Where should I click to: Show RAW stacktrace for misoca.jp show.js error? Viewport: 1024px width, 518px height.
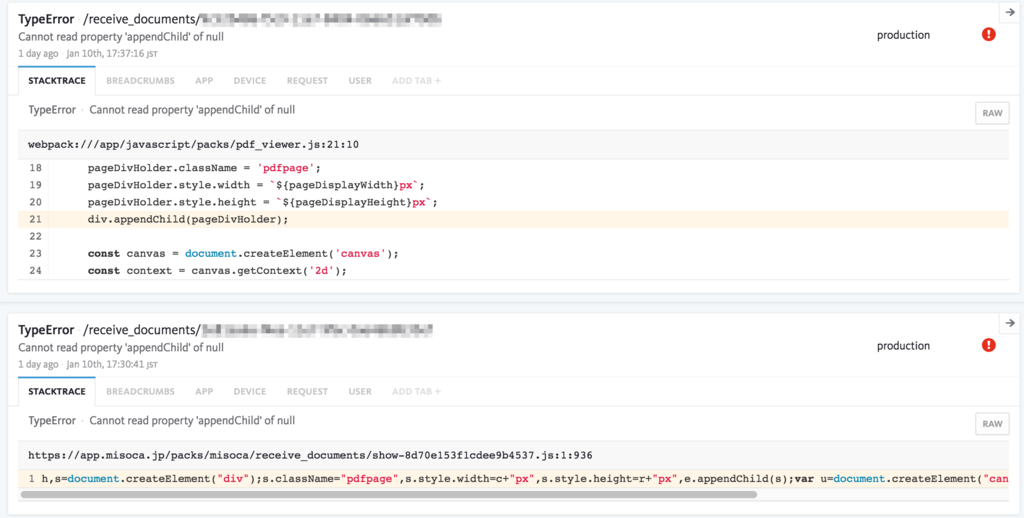click(x=992, y=424)
